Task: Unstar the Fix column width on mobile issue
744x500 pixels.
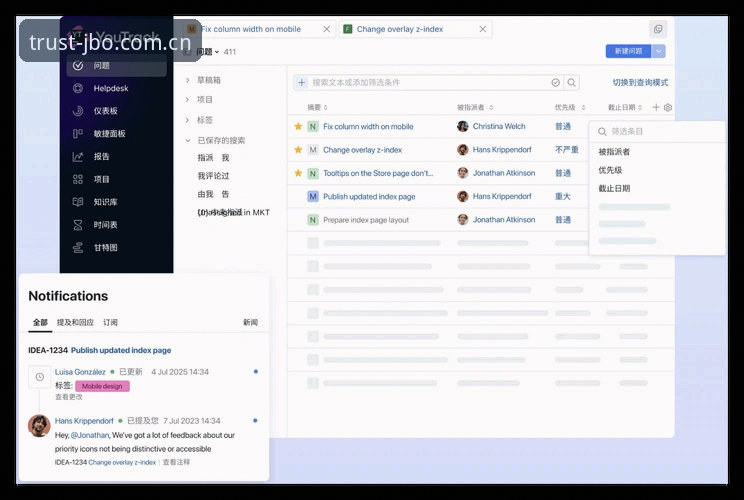Action: 298,127
